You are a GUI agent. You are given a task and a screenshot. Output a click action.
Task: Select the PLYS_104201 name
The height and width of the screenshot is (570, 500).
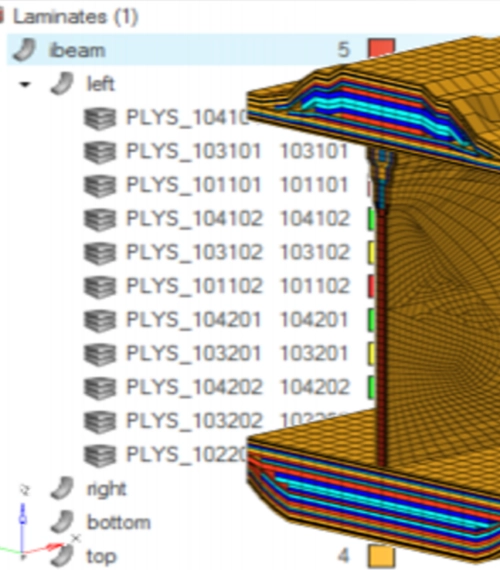pyautogui.click(x=193, y=320)
